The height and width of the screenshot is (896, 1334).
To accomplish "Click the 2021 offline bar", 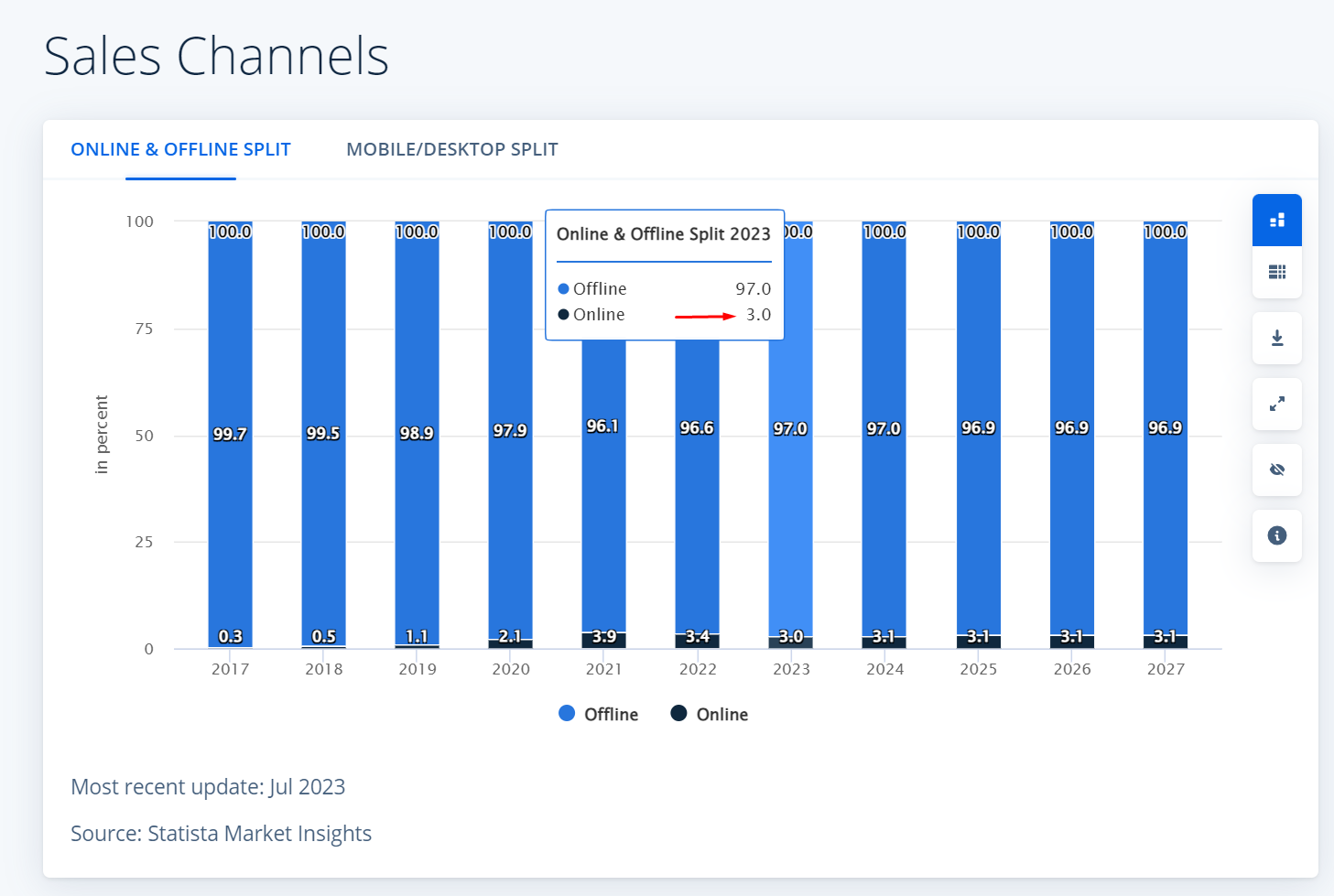I will tap(603, 485).
